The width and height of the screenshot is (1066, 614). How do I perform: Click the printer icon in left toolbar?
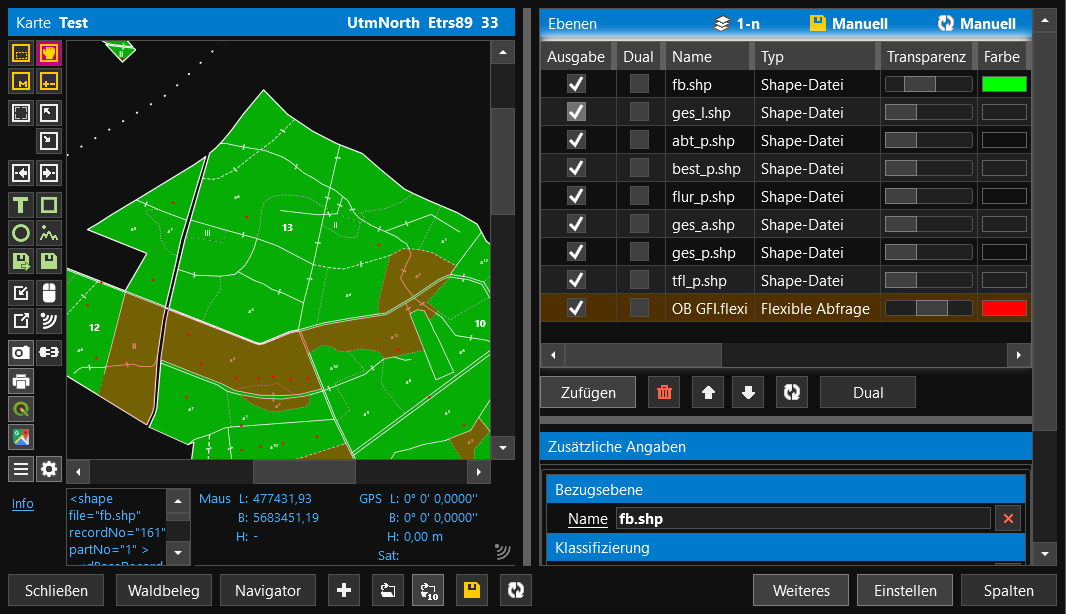click(20, 380)
